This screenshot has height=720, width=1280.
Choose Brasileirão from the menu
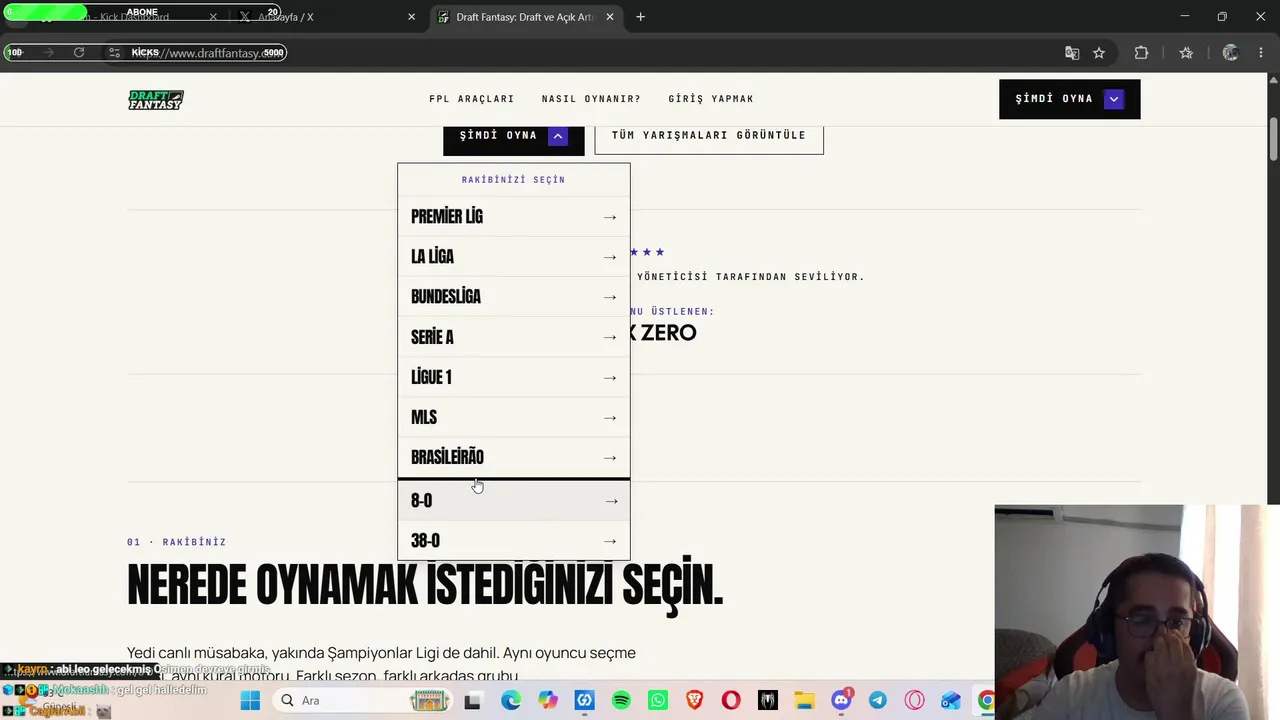click(514, 457)
